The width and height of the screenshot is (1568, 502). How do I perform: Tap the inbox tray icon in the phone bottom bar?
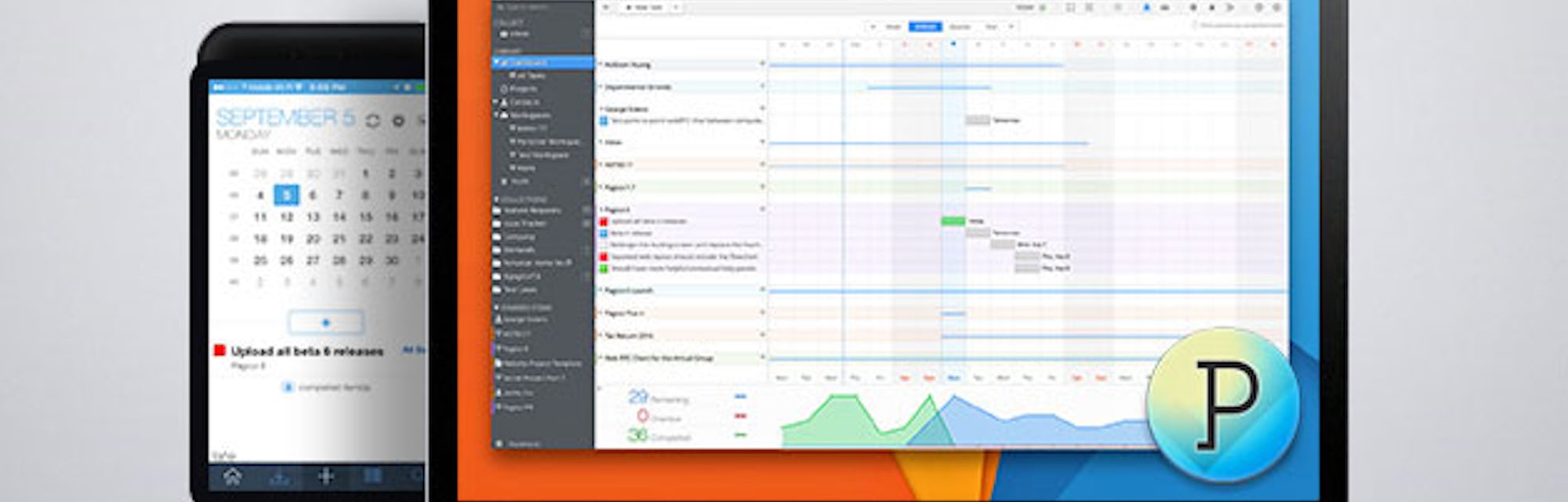[x=279, y=476]
